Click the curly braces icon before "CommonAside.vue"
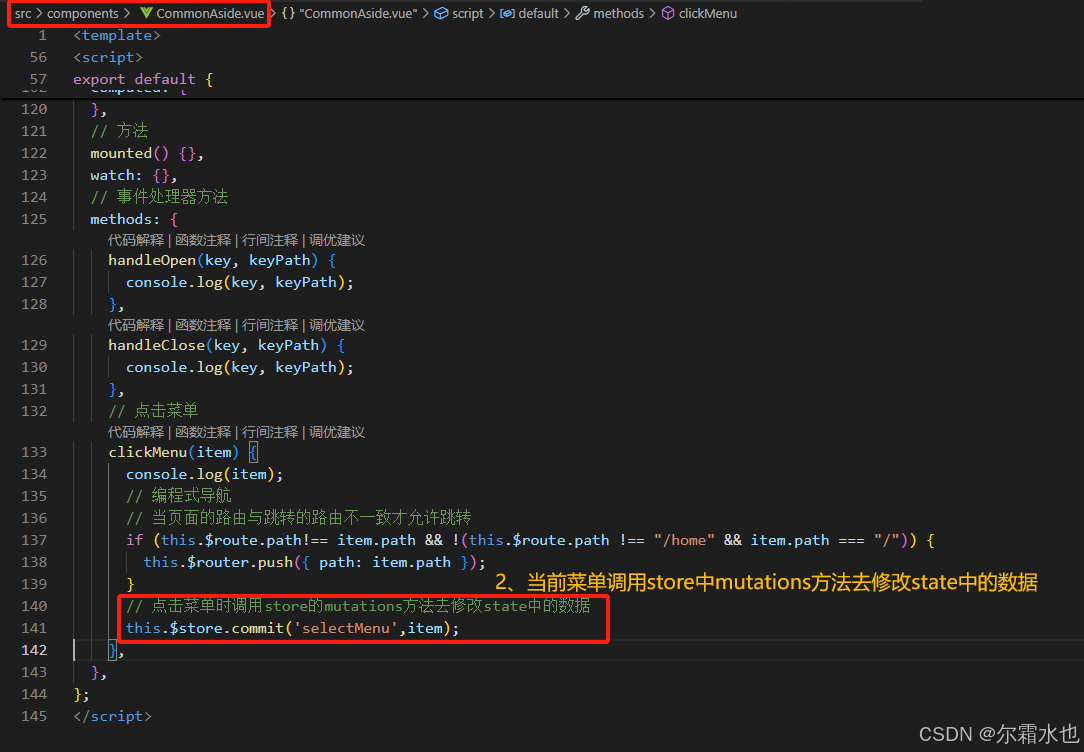Image resolution: width=1084 pixels, height=752 pixels. coord(288,13)
